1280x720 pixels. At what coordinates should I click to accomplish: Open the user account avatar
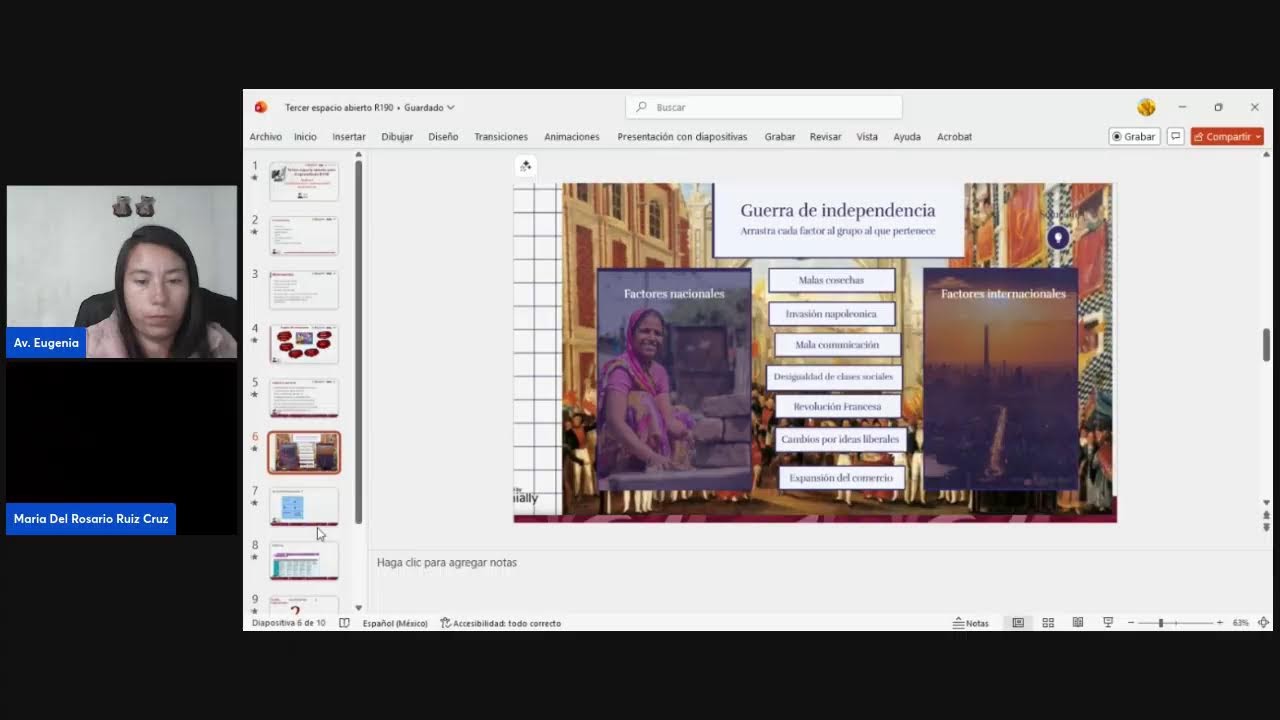pyautogui.click(x=1146, y=107)
